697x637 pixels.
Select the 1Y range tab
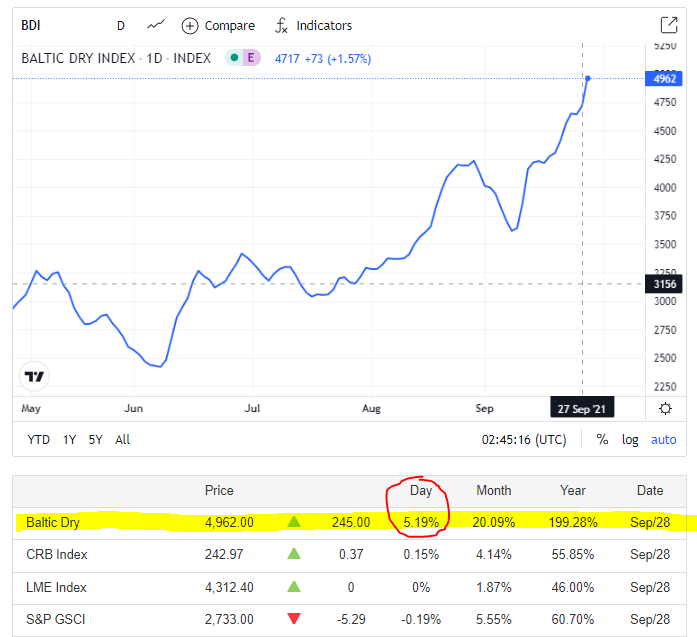[69, 440]
